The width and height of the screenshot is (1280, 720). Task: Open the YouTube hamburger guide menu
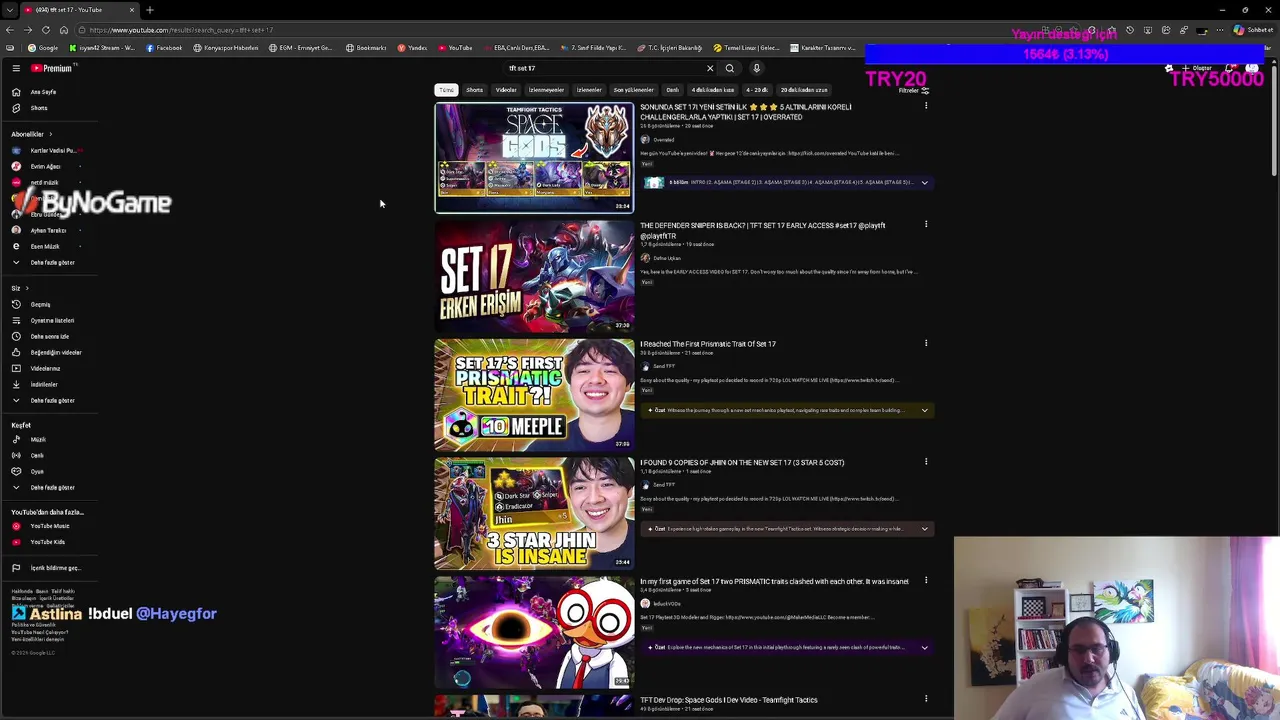click(16, 68)
